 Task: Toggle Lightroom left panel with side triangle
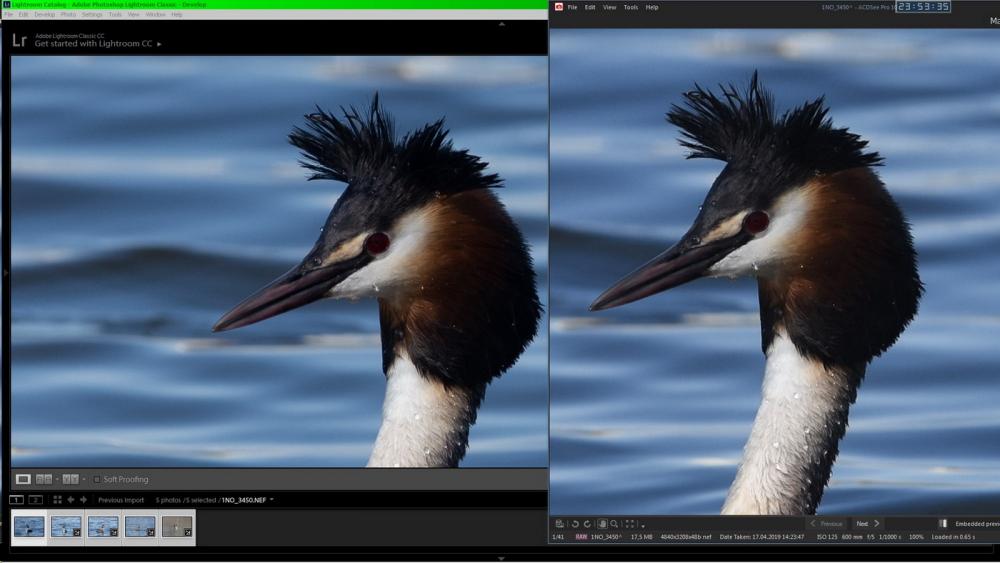6,273
